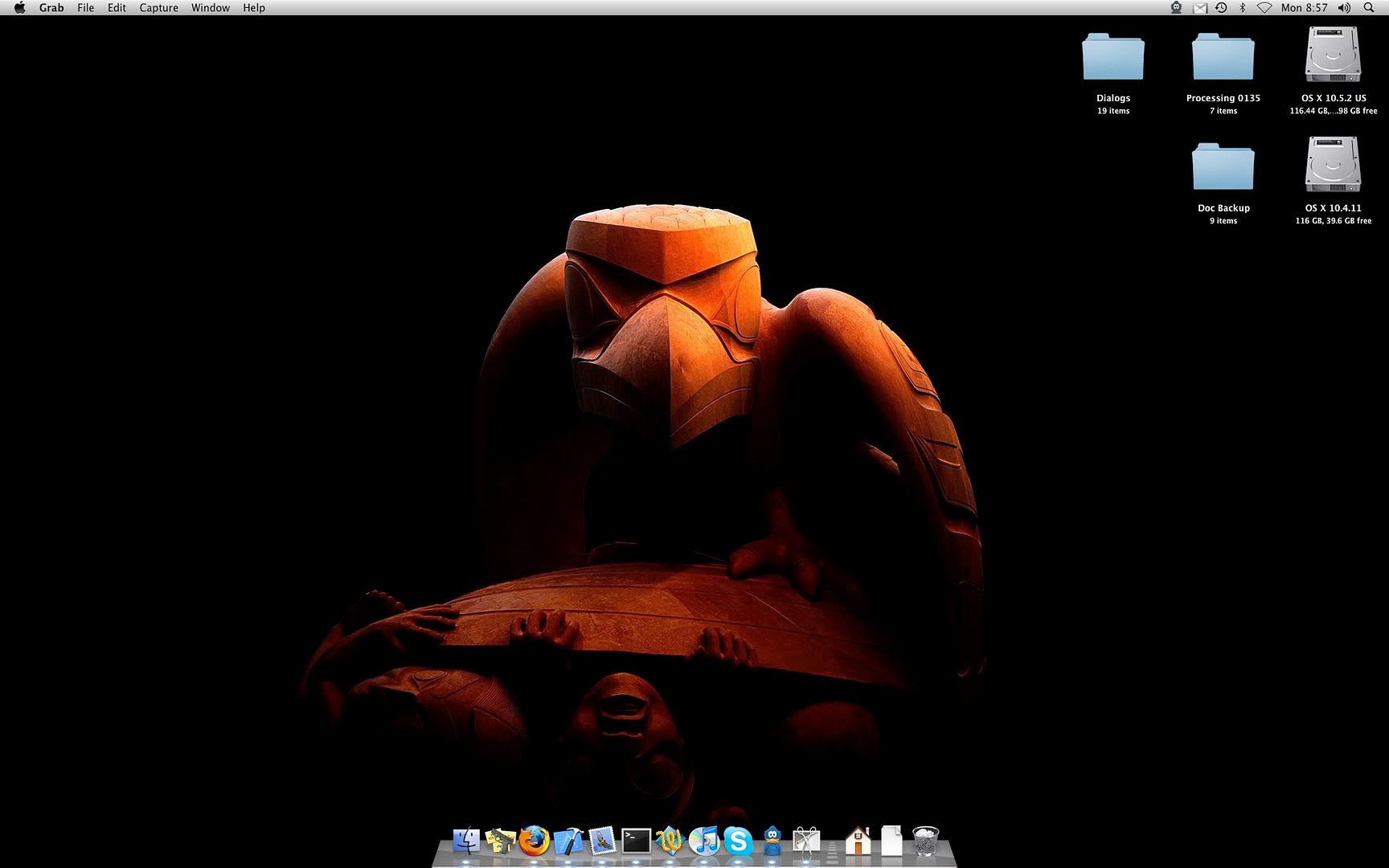The height and width of the screenshot is (868, 1389).
Task: Launch Terminal from the dock
Action: [636, 841]
